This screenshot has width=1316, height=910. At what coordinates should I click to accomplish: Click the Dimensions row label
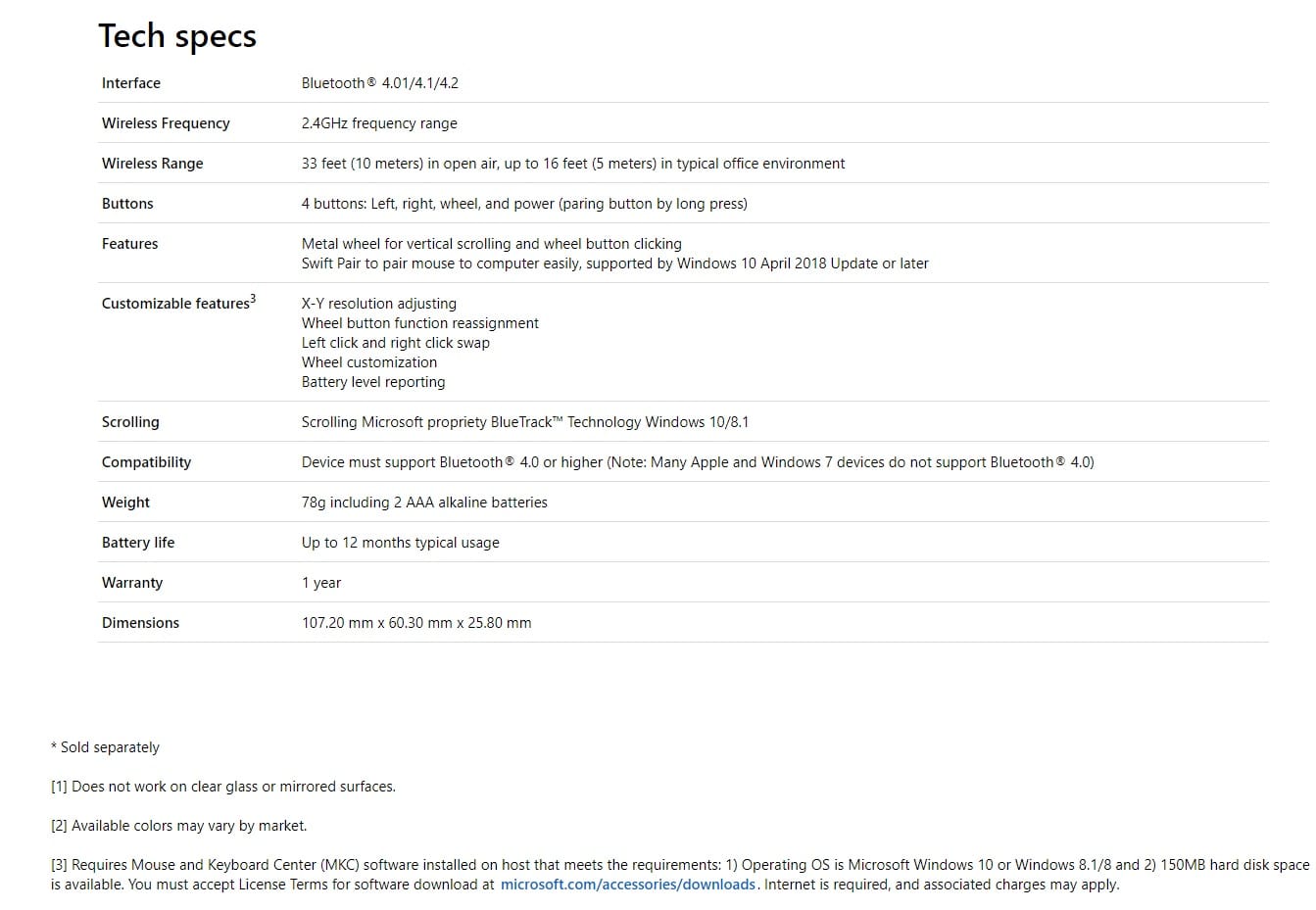140,623
